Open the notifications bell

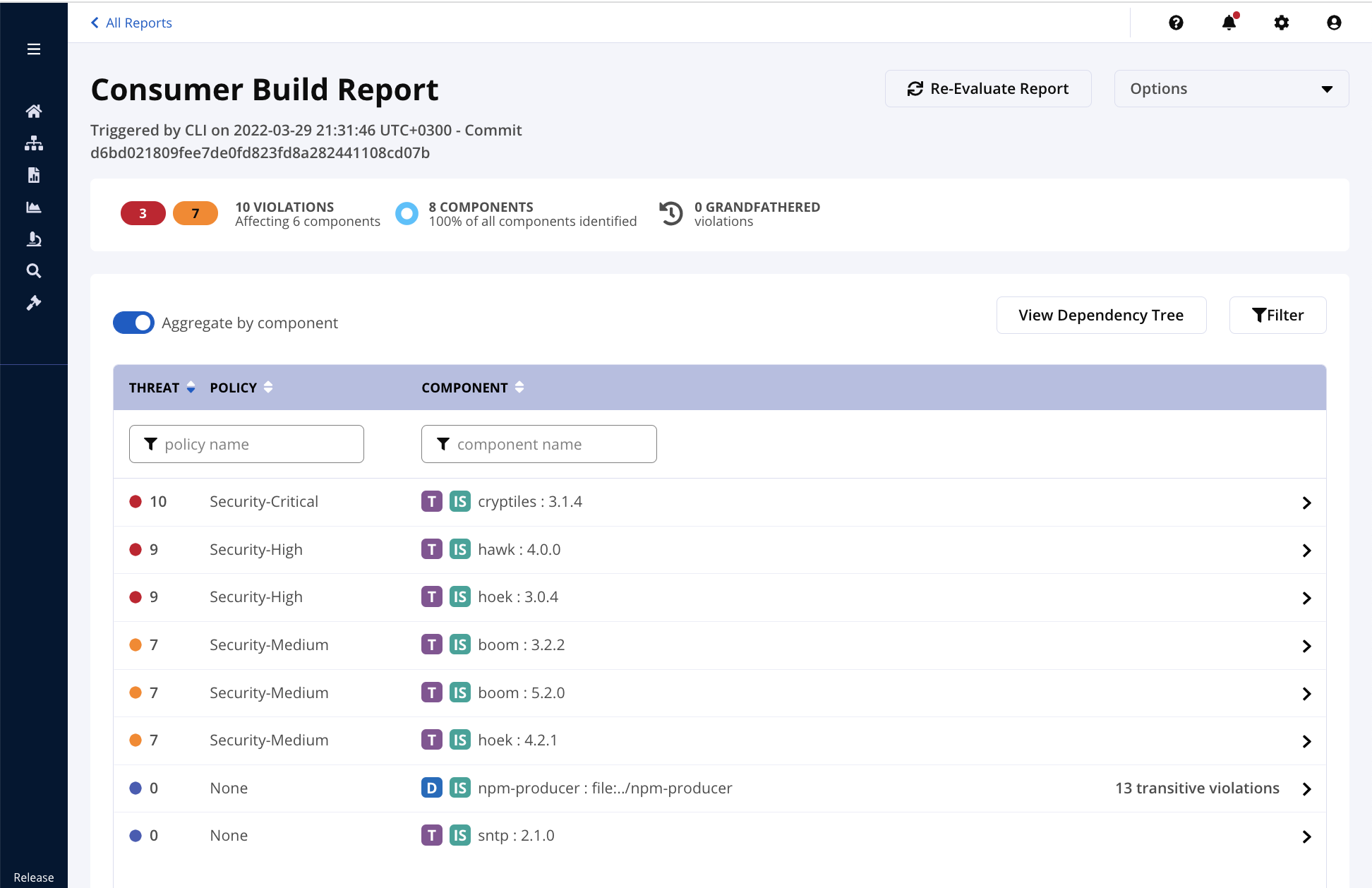pyautogui.click(x=1229, y=23)
